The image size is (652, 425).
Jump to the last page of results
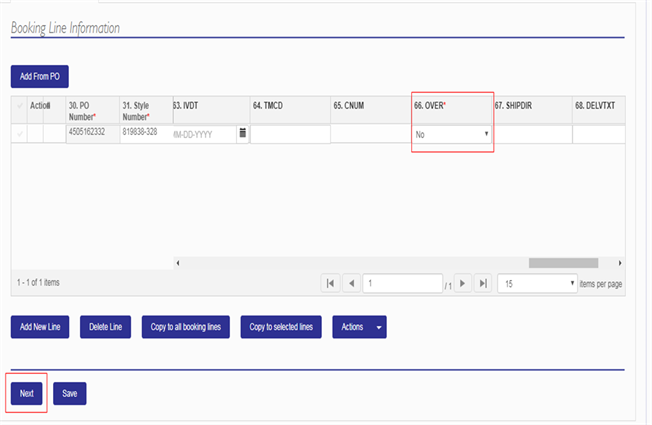pos(484,284)
